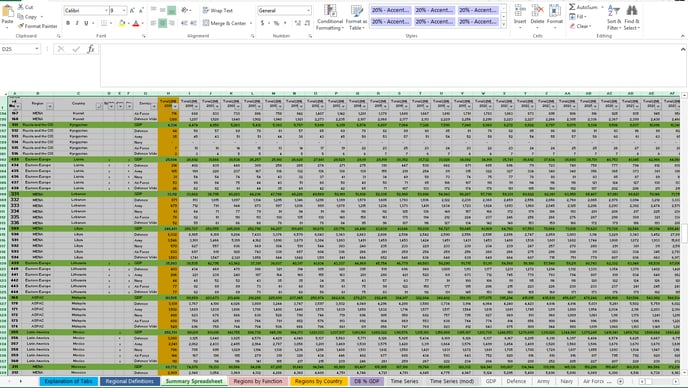Open the font size dropdown
The image size is (688, 388).
[x=124, y=10]
